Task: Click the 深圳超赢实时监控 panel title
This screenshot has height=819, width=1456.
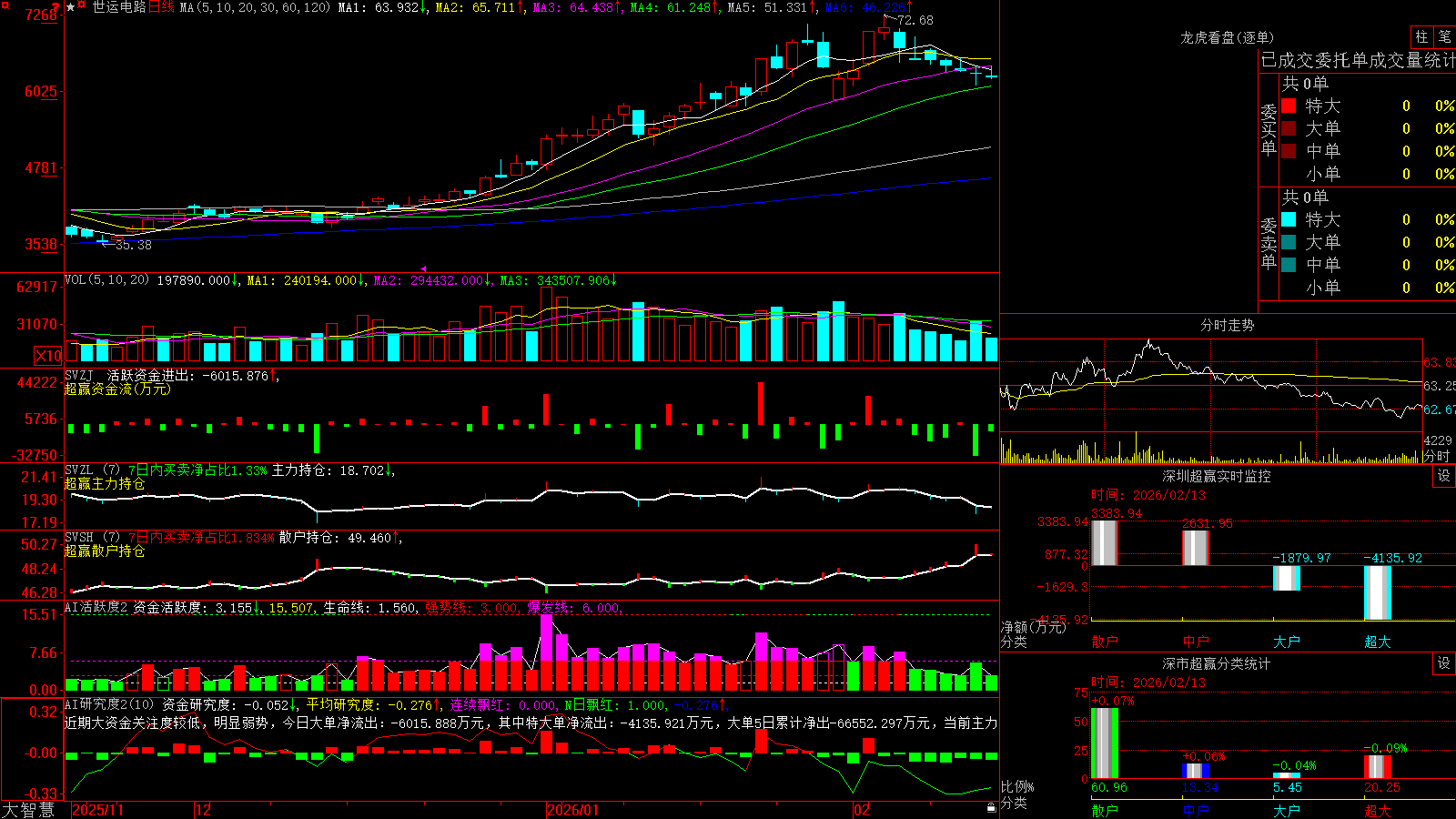Action: click(1217, 476)
